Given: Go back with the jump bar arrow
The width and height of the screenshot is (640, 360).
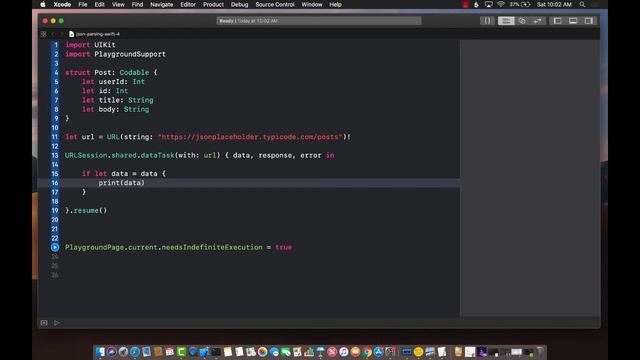Looking at the screenshot, I should tap(53, 34).
